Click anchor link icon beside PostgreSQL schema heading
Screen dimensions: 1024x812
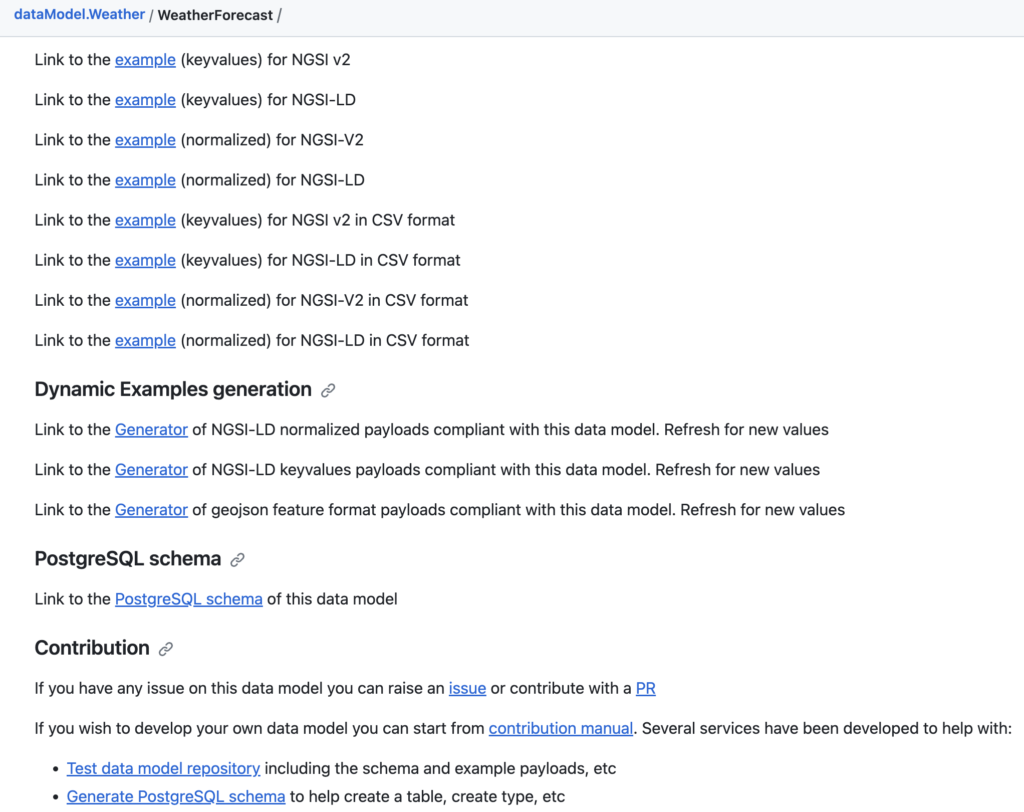click(237, 560)
